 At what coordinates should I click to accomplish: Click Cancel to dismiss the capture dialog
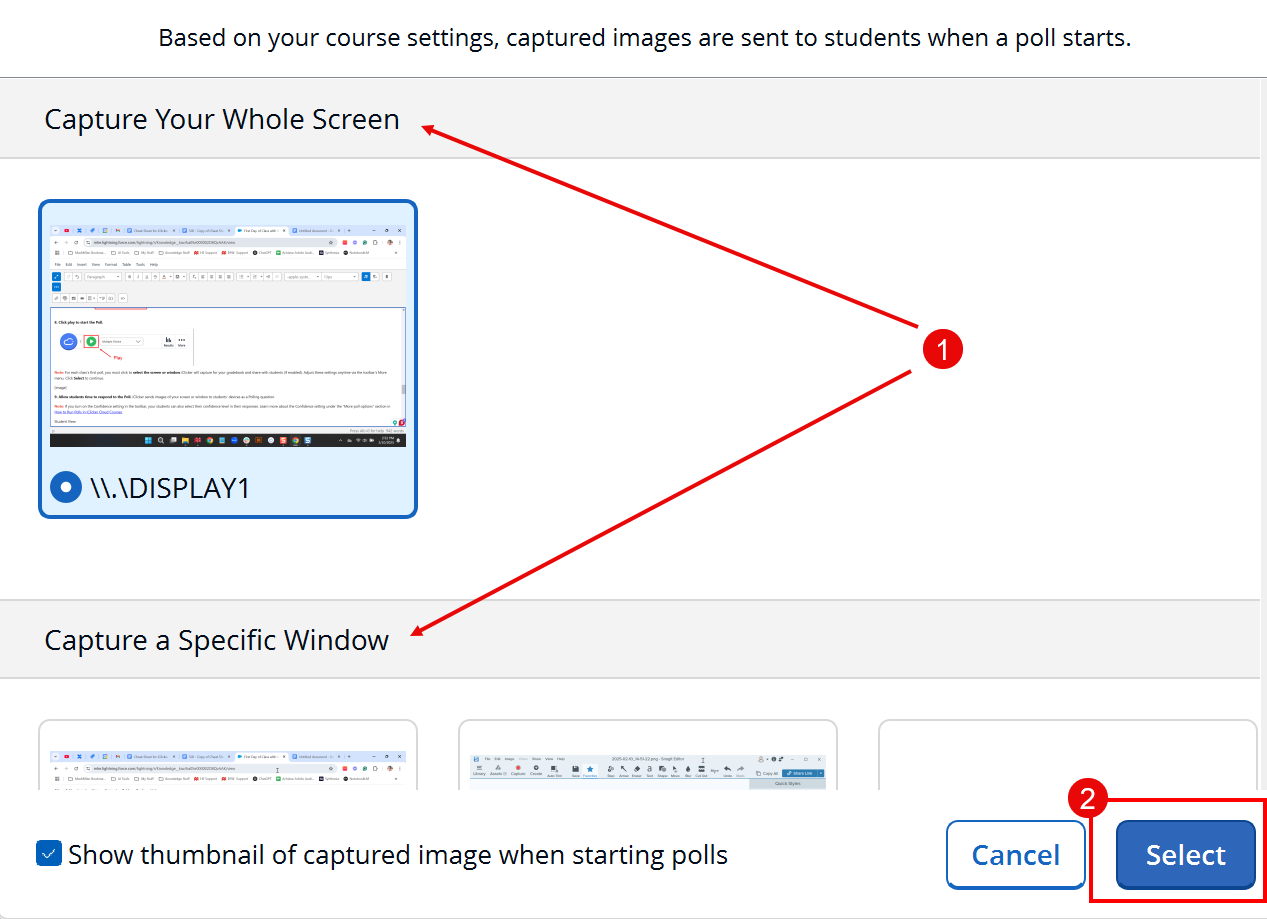click(1015, 855)
